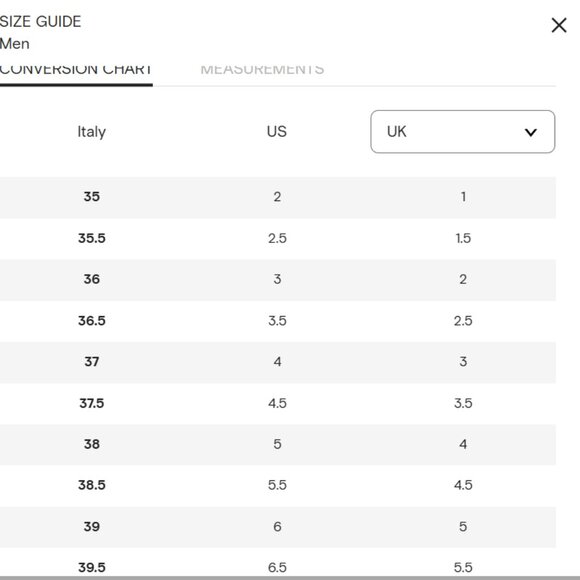Click the US column header
This screenshot has width=580, height=580.
click(277, 131)
